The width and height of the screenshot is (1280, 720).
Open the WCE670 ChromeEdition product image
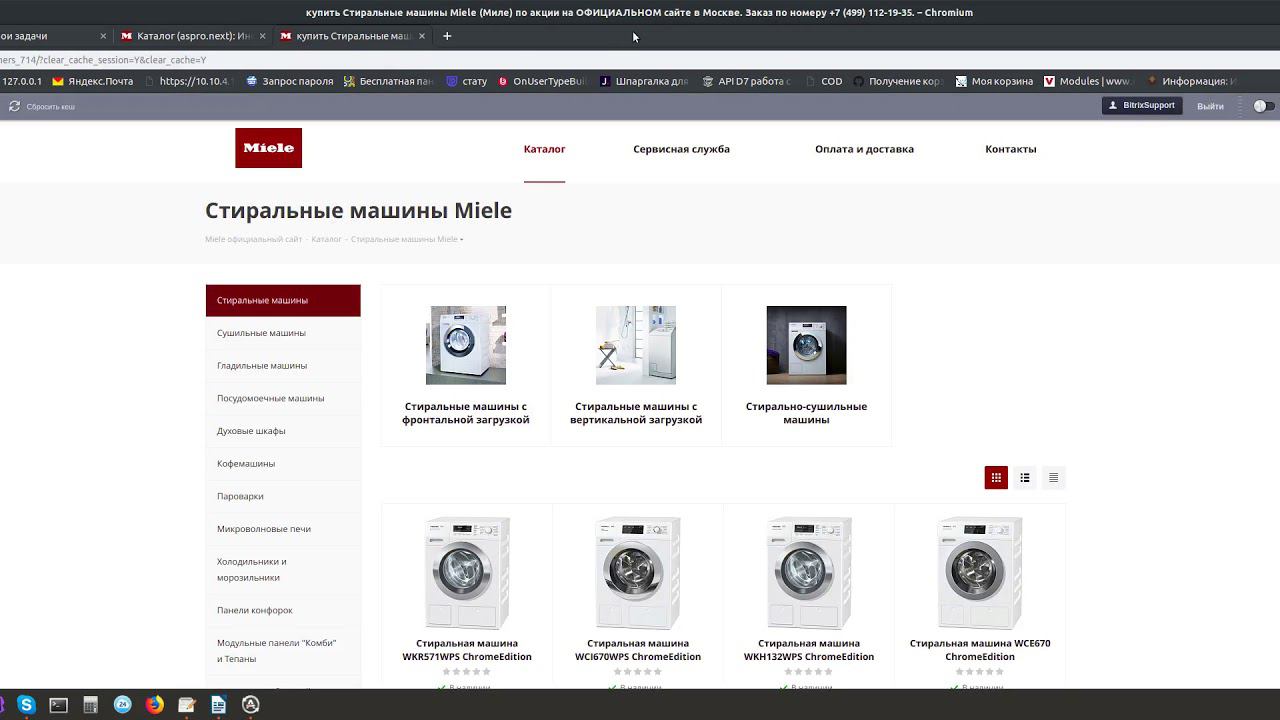[980, 573]
